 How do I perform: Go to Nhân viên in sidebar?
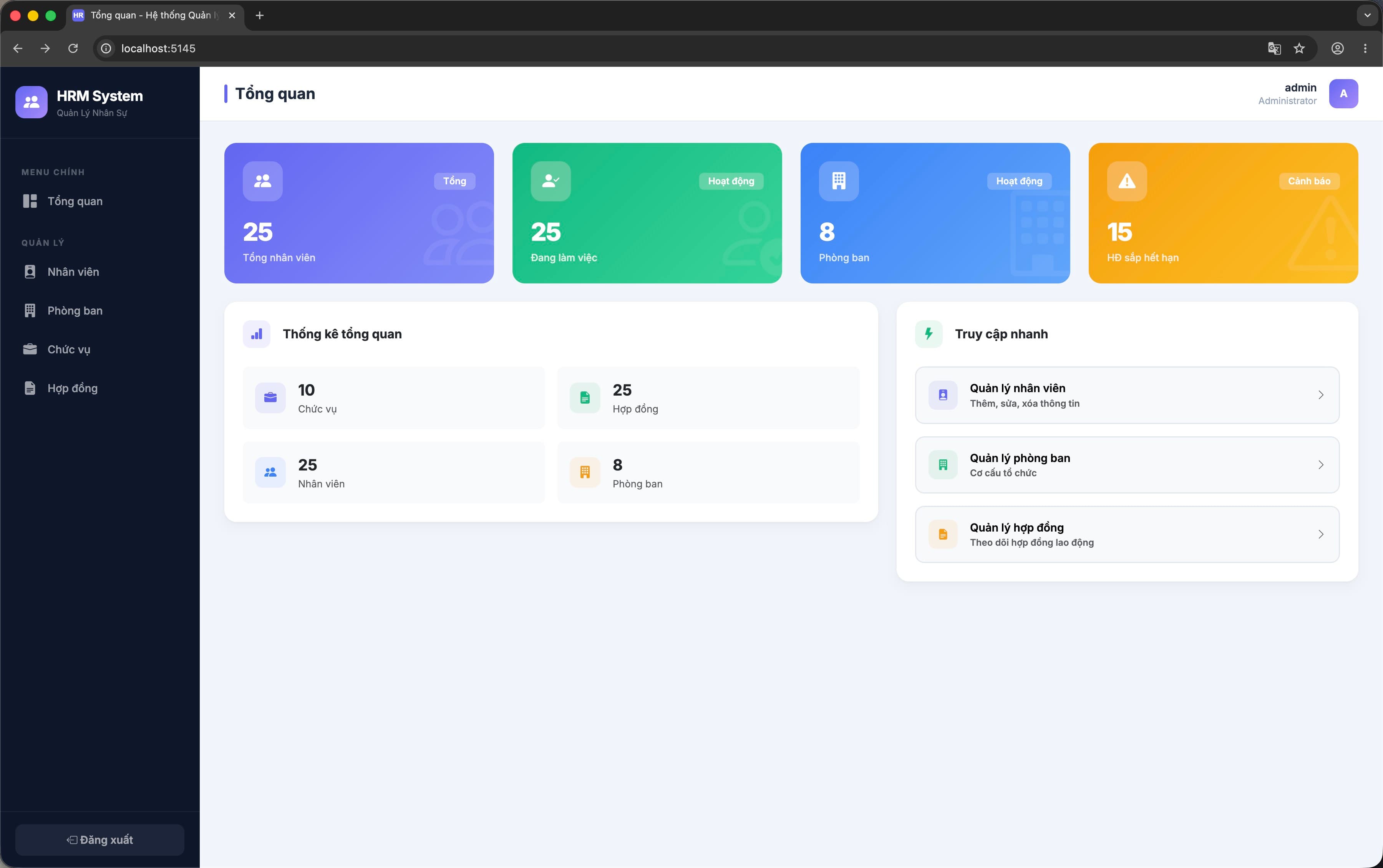click(100, 272)
